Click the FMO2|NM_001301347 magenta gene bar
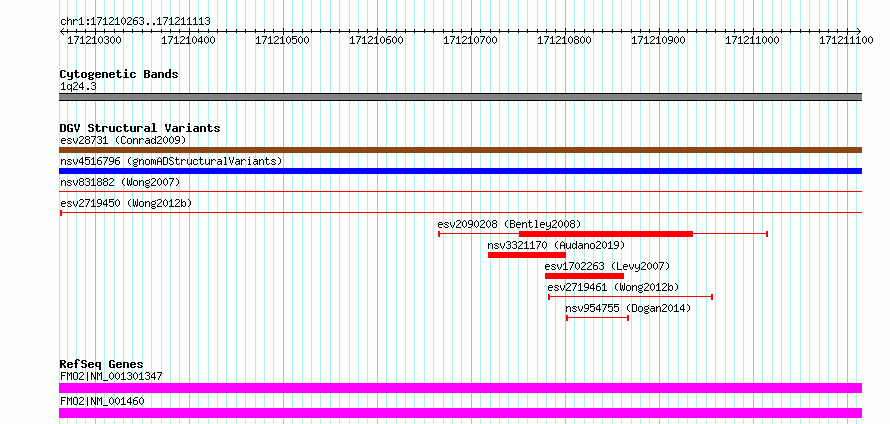This screenshot has width=890, height=424. (x=460, y=388)
